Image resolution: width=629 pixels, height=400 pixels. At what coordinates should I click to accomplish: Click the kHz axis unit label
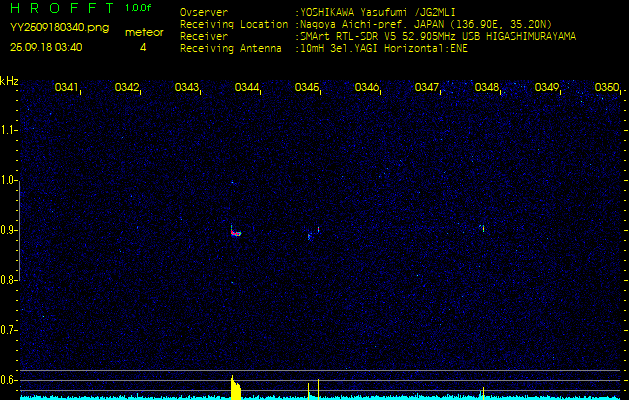[x=9, y=81]
